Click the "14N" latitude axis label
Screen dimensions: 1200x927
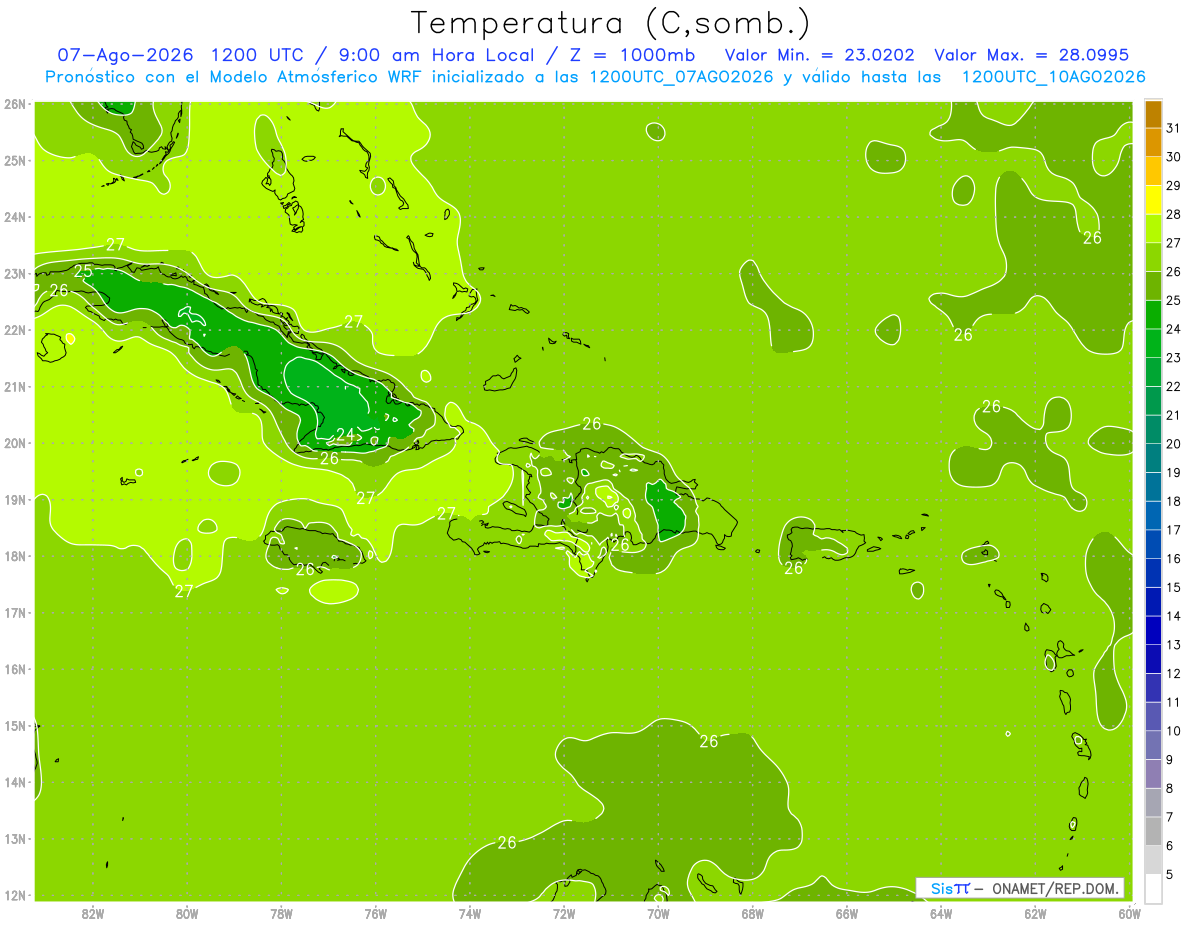click(x=15, y=782)
